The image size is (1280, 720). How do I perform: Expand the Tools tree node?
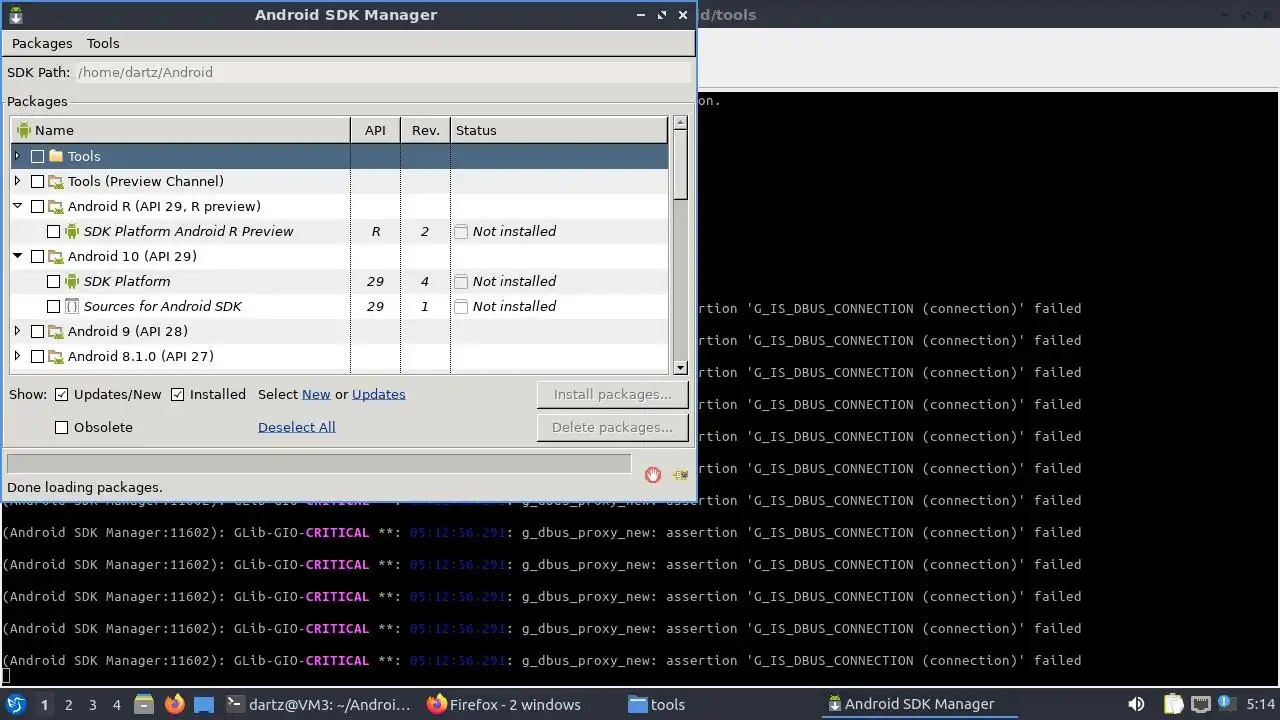[17, 156]
